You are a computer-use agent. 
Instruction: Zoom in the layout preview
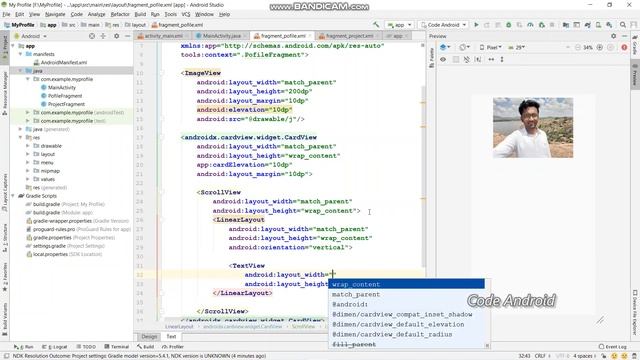pyautogui.click(x=600, y=47)
